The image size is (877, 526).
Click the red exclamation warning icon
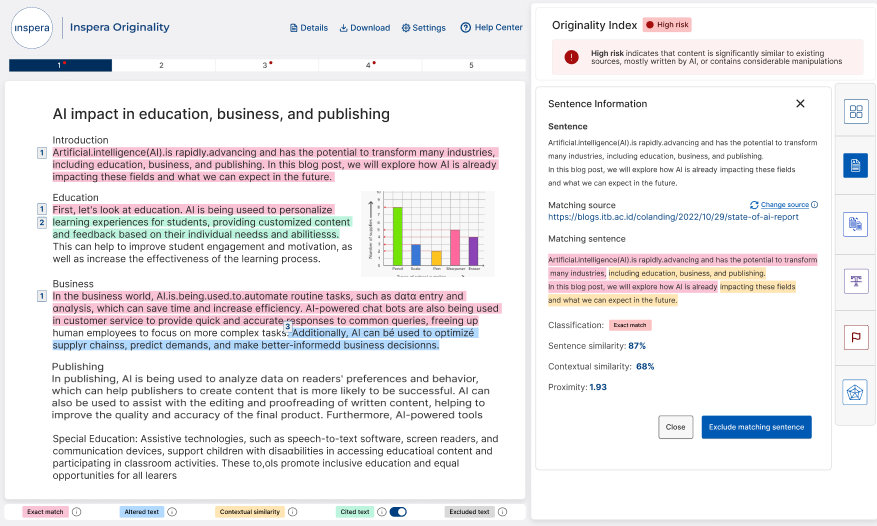click(572, 57)
